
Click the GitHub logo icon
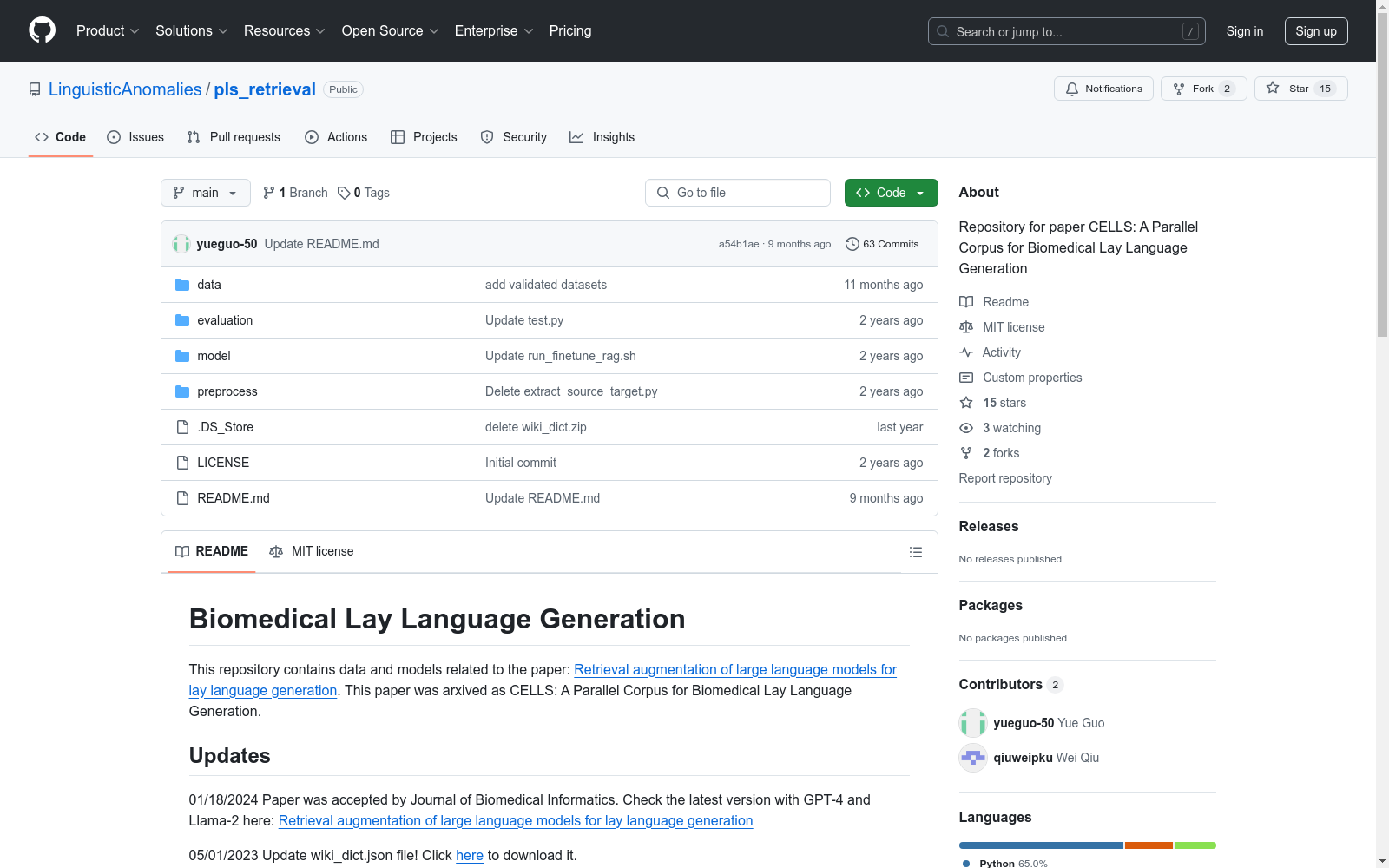coord(42,30)
